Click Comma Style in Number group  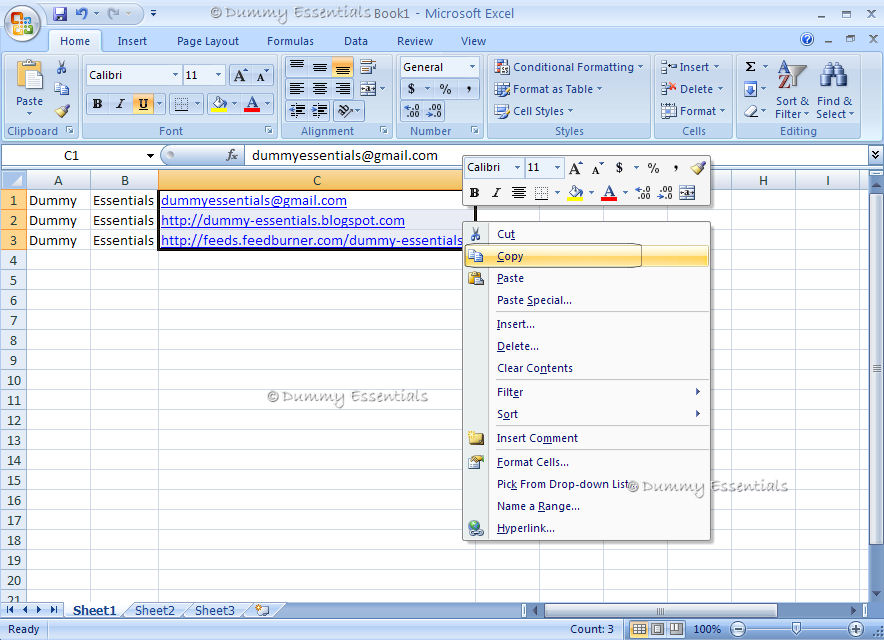(468, 89)
